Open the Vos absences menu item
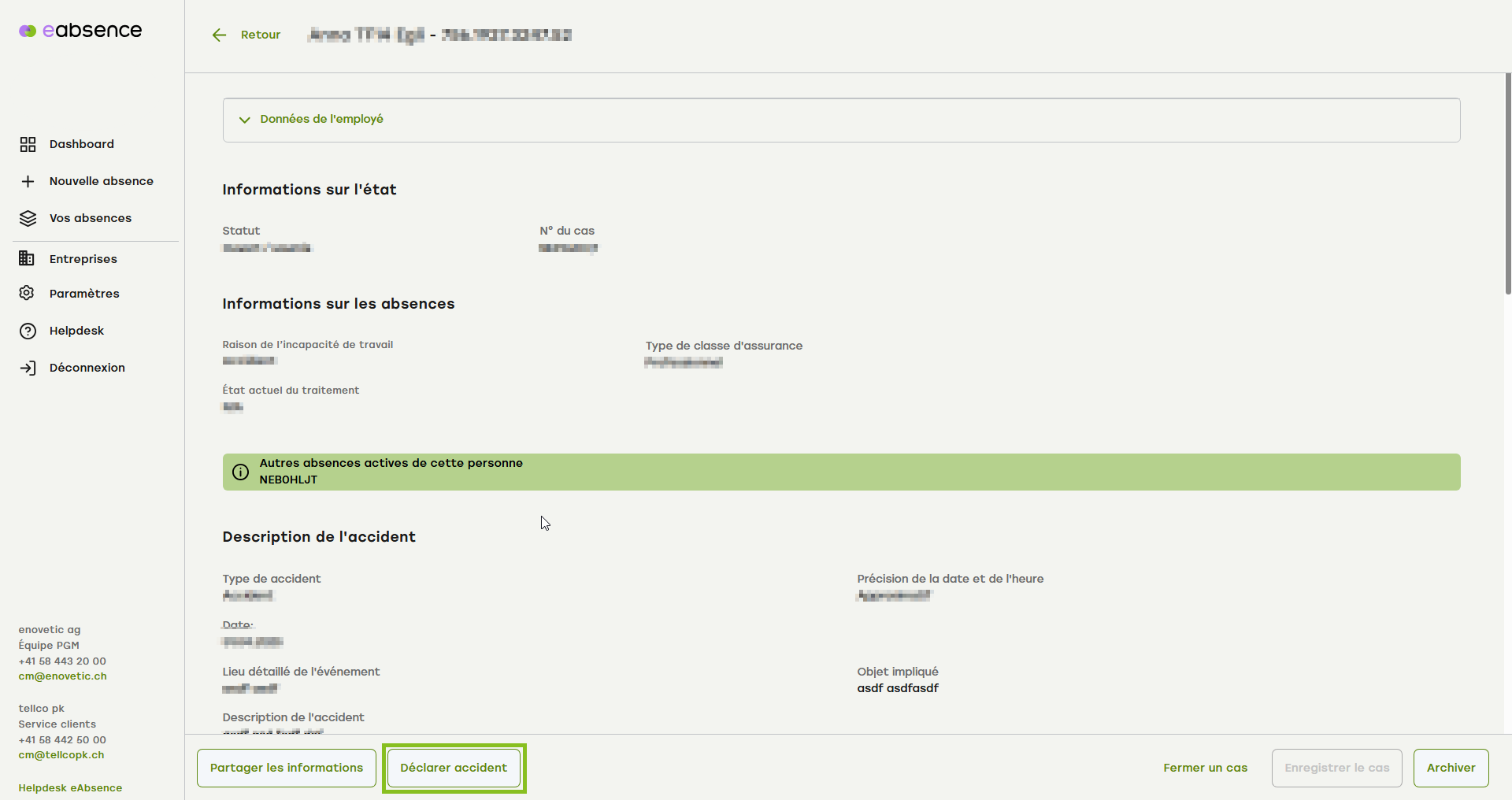The image size is (1512, 800). click(90, 218)
